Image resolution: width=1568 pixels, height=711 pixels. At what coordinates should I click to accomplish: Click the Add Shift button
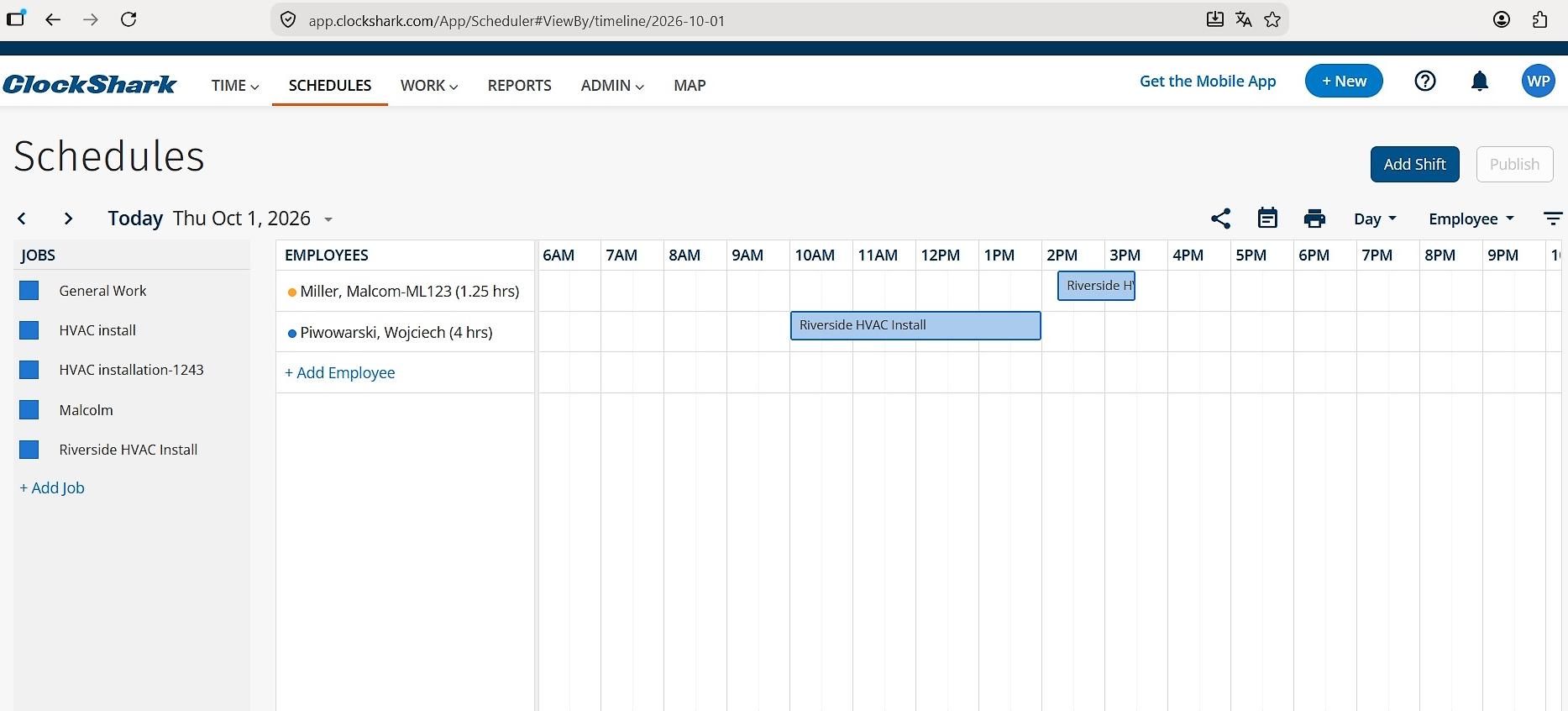click(x=1415, y=164)
